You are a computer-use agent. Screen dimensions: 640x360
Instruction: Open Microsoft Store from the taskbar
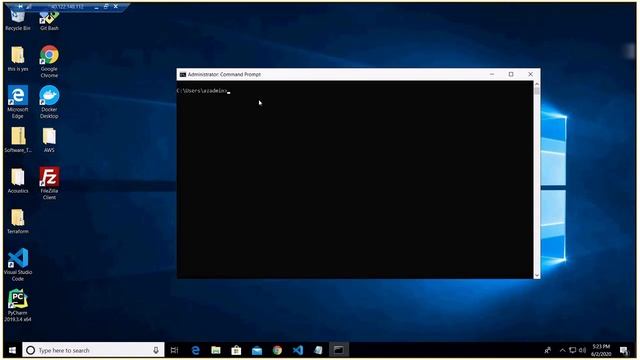click(236, 350)
